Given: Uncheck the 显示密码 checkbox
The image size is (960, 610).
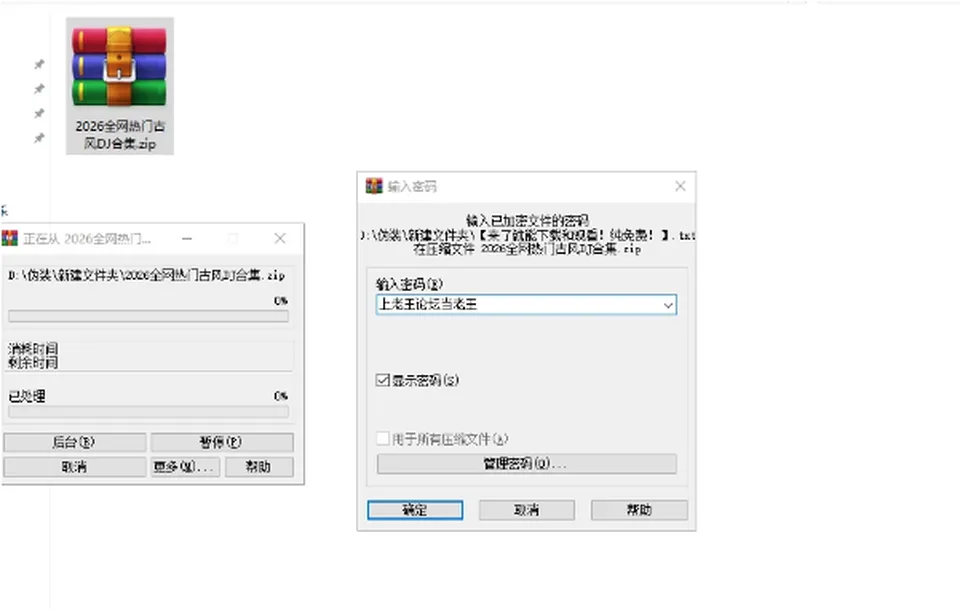Looking at the screenshot, I should [x=383, y=380].
